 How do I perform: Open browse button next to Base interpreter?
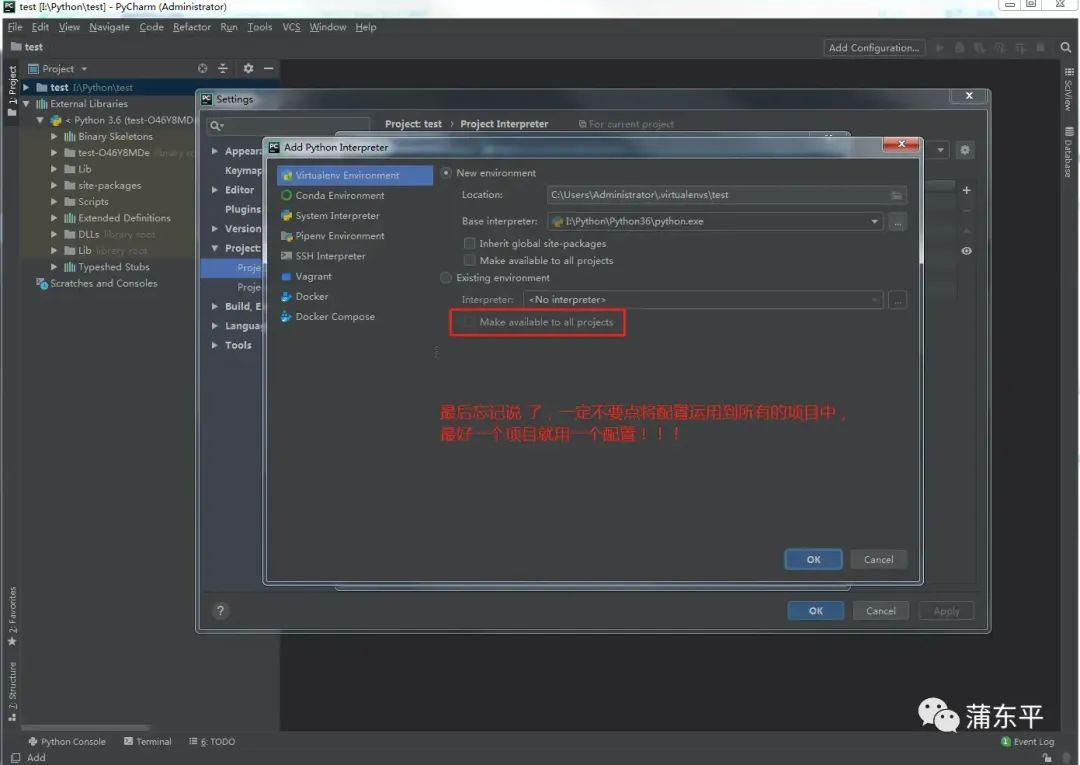tap(897, 222)
